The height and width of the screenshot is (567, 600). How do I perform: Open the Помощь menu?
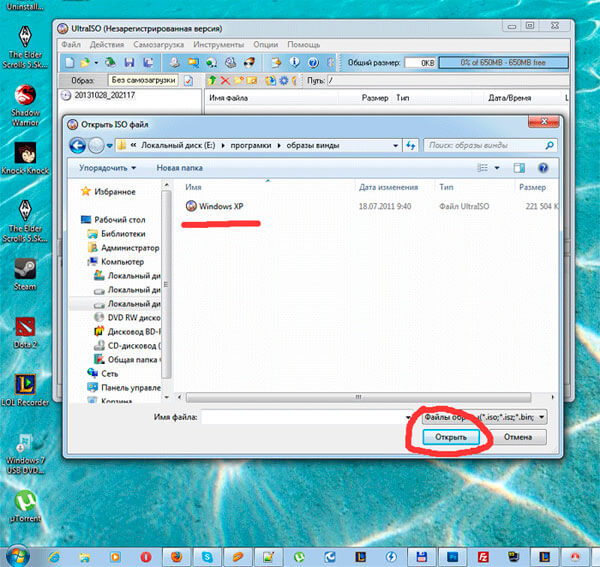click(x=303, y=45)
